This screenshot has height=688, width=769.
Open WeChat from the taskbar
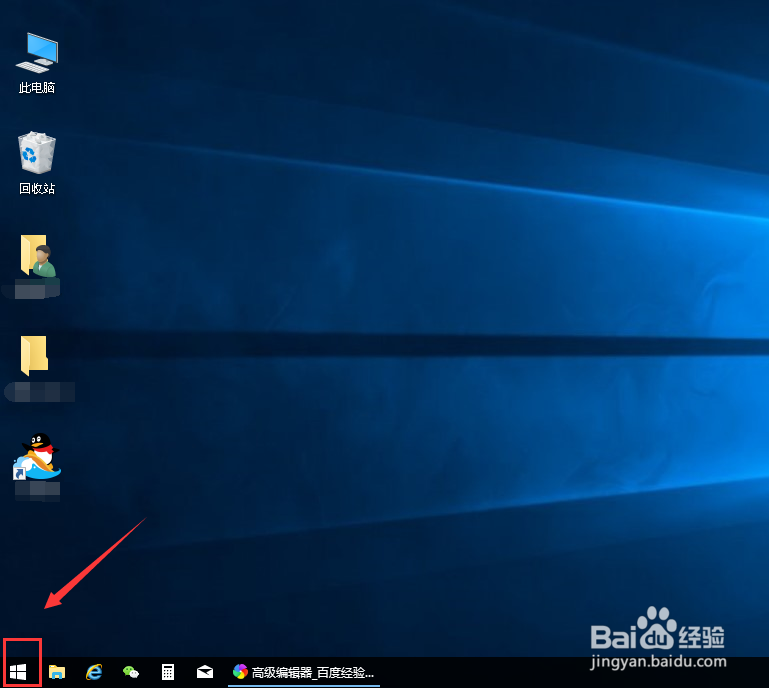[x=130, y=672]
